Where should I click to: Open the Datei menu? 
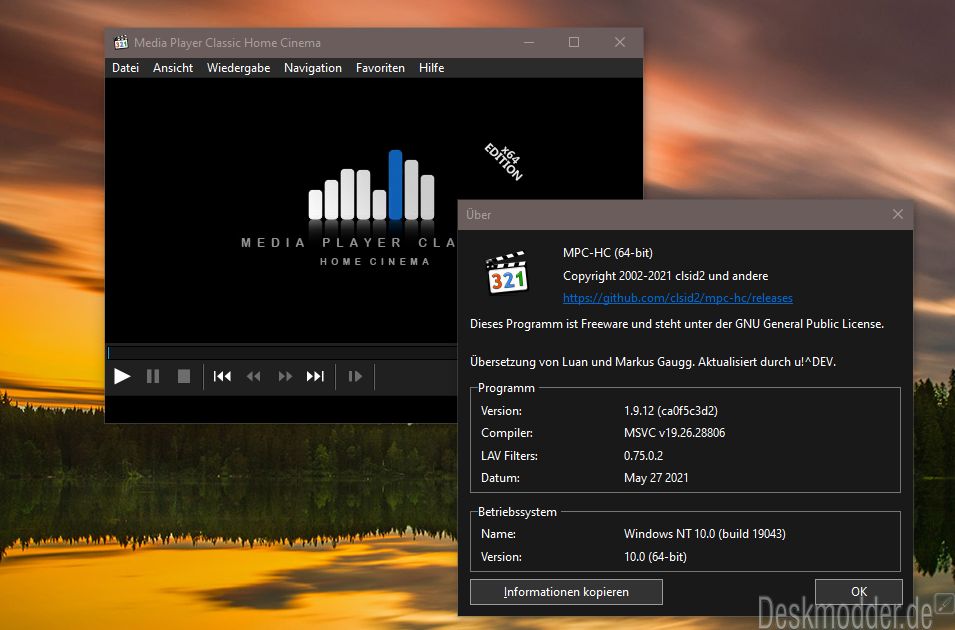coord(125,68)
